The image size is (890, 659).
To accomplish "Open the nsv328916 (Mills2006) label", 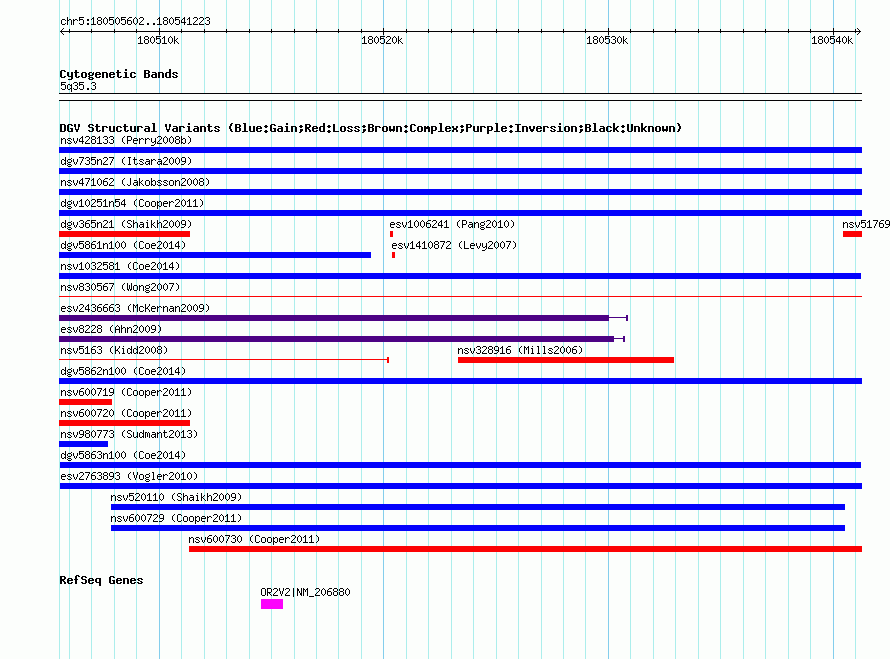I will pyautogui.click(x=520, y=350).
